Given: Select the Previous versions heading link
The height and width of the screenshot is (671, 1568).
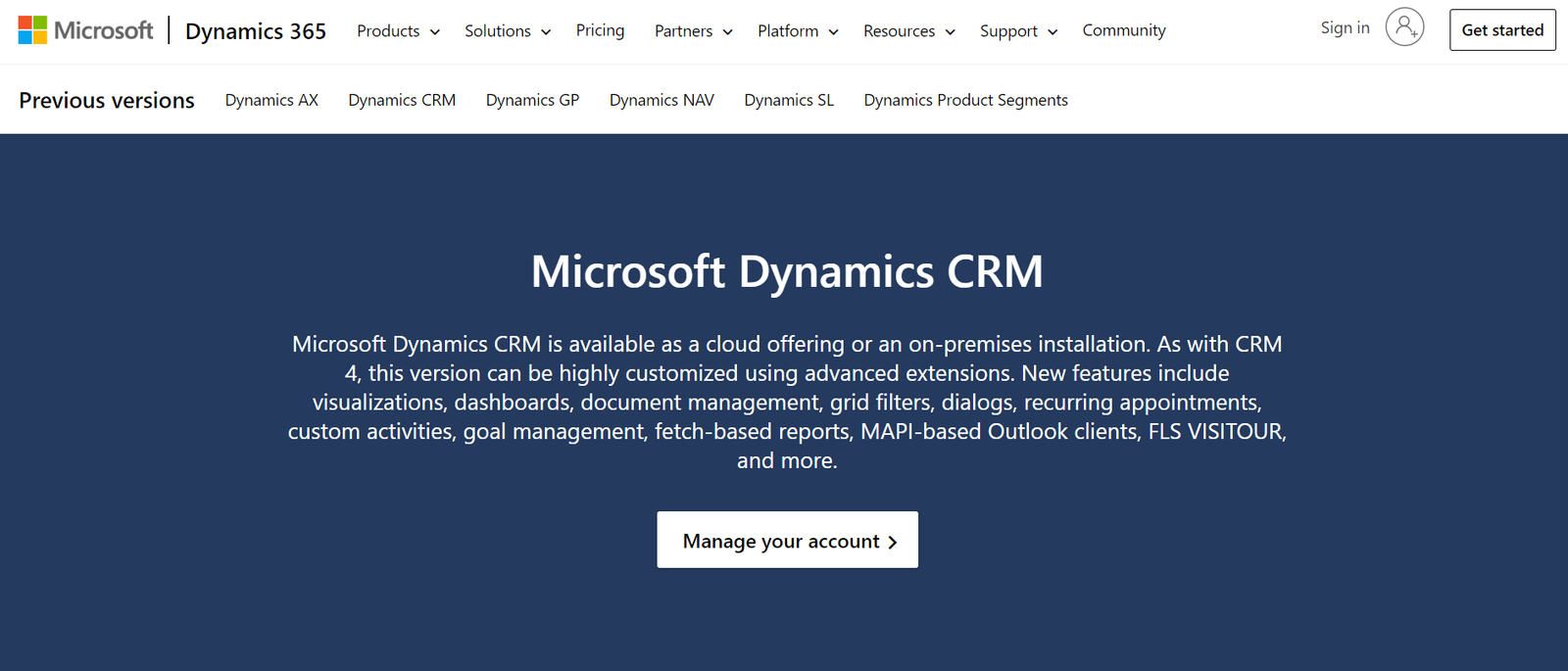Looking at the screenshot, I should point(107,100).
